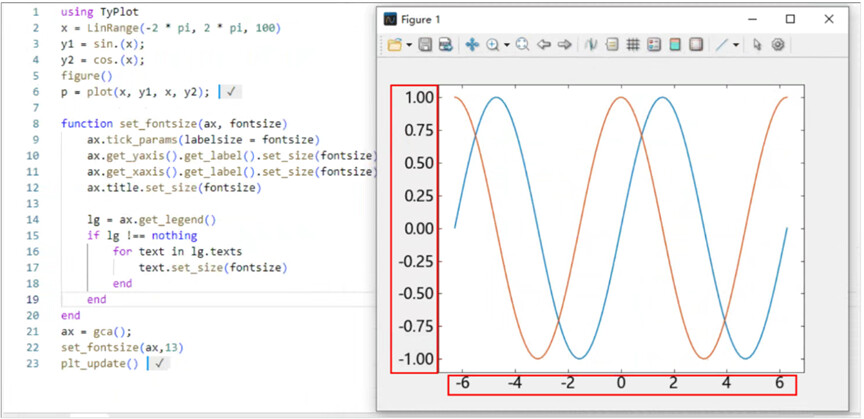Click 'if lg !== nothing' code line

pos(142,235)
